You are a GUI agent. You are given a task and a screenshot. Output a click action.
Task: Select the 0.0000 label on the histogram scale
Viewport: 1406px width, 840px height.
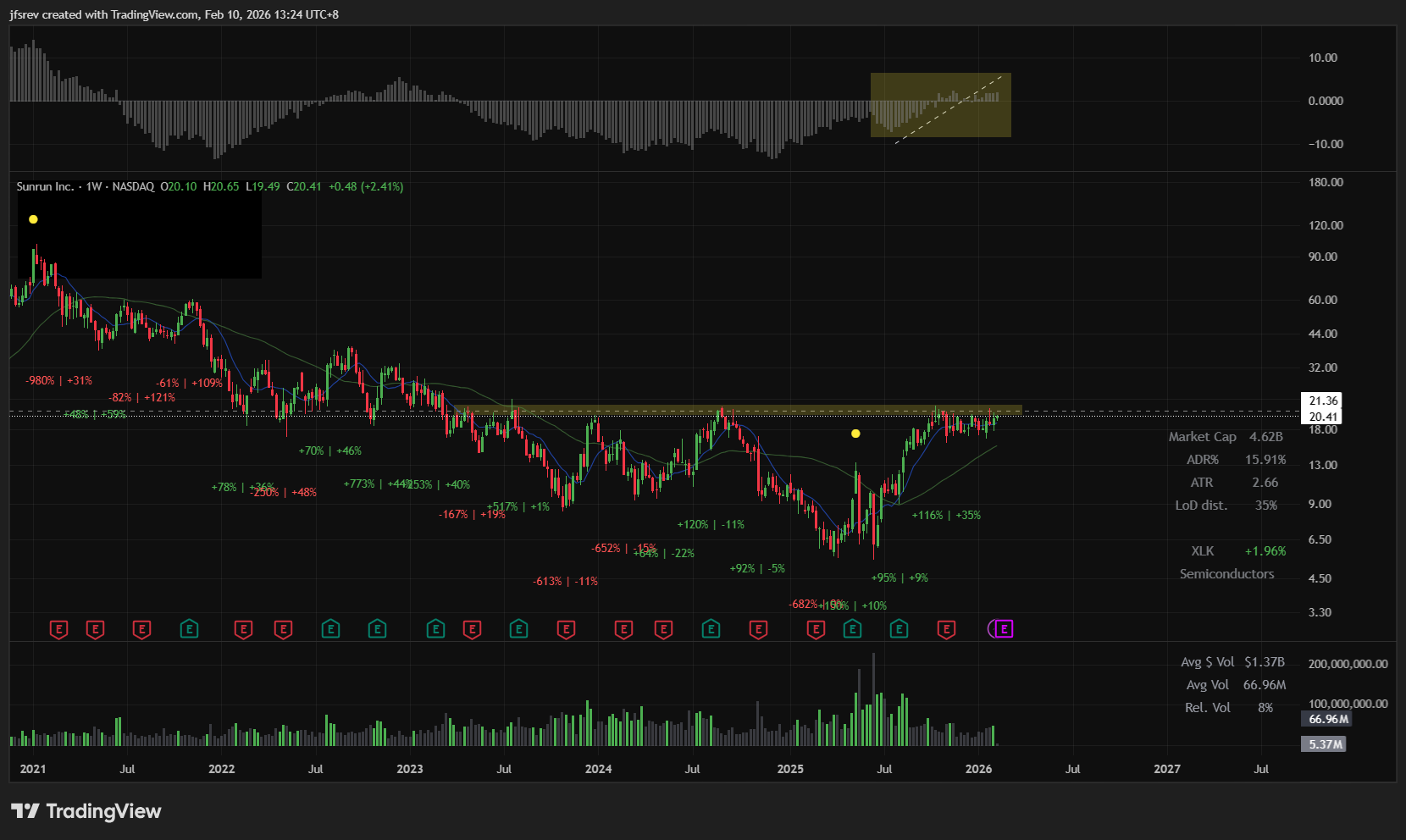click(x=1326, y=101)
